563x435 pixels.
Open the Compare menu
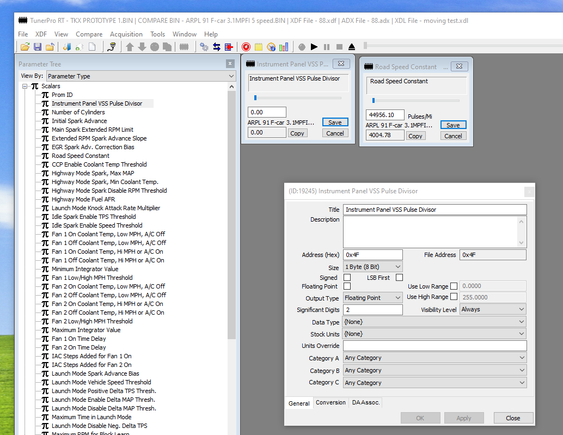[89, 34]
